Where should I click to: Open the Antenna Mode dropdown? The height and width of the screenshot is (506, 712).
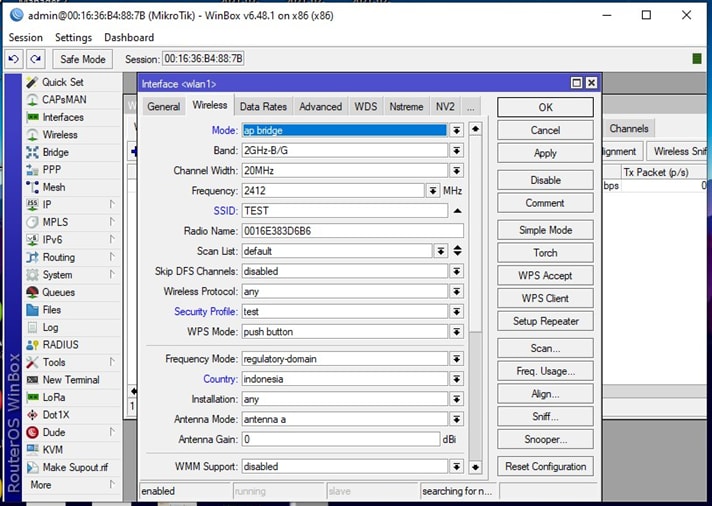[x=456, y=419]
